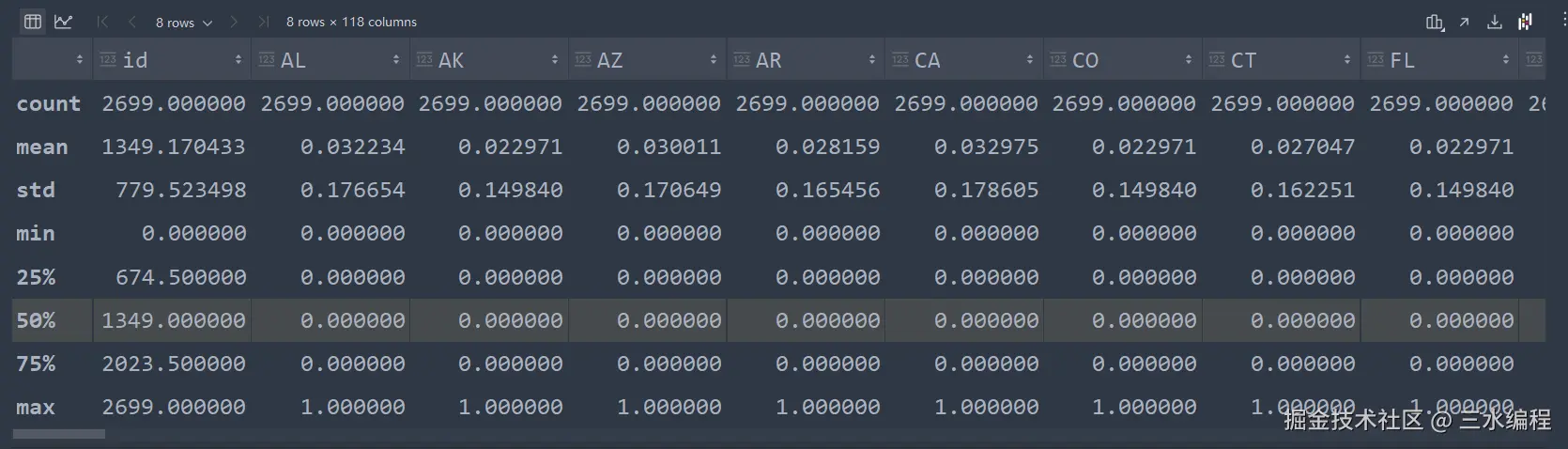Select the FL column header

pyautogui.click(x=1439, y=60)
